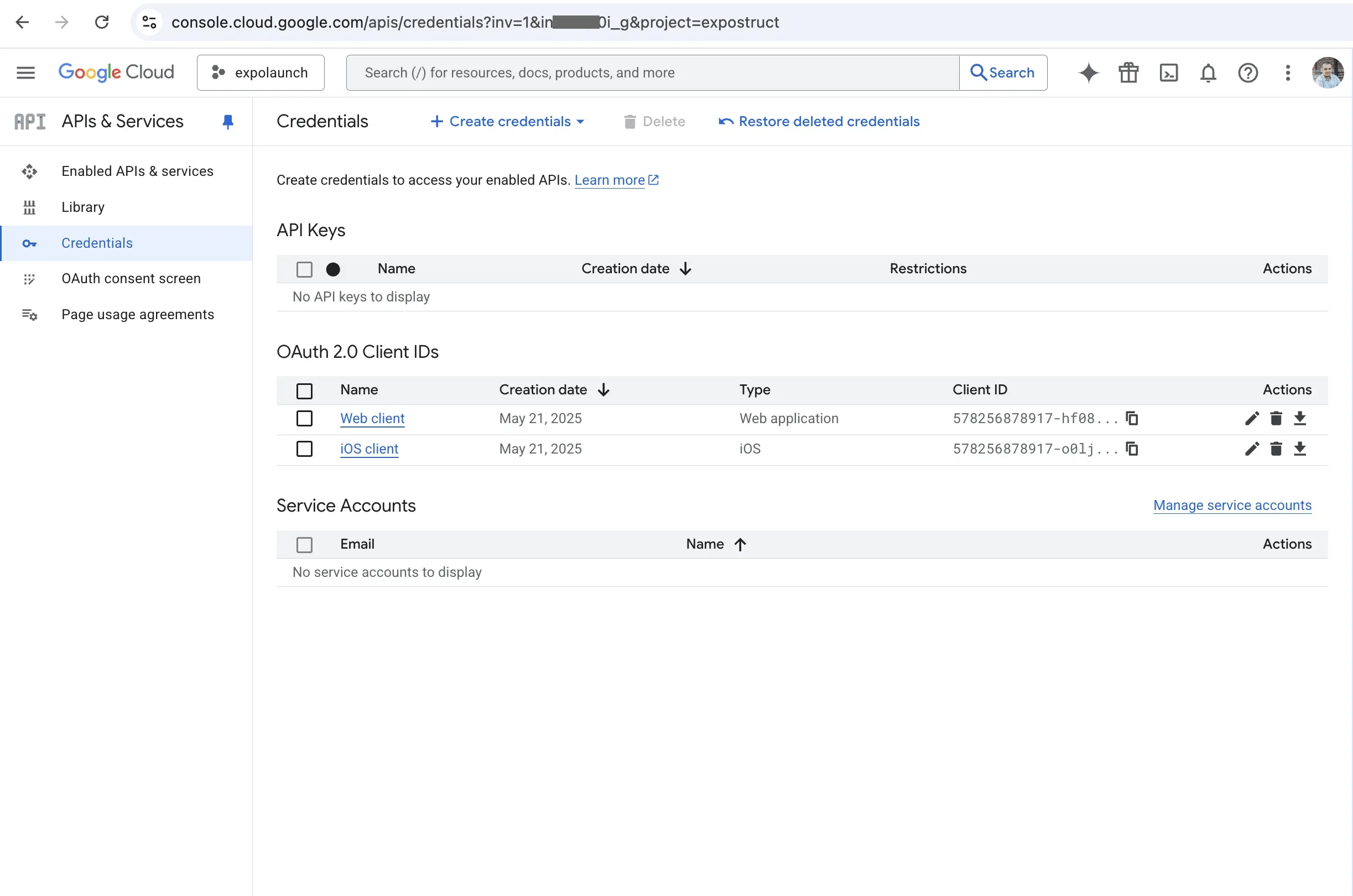Open the expolaunch project selector
Screen dimensions: 1353x896
click(x=261, y=72)
